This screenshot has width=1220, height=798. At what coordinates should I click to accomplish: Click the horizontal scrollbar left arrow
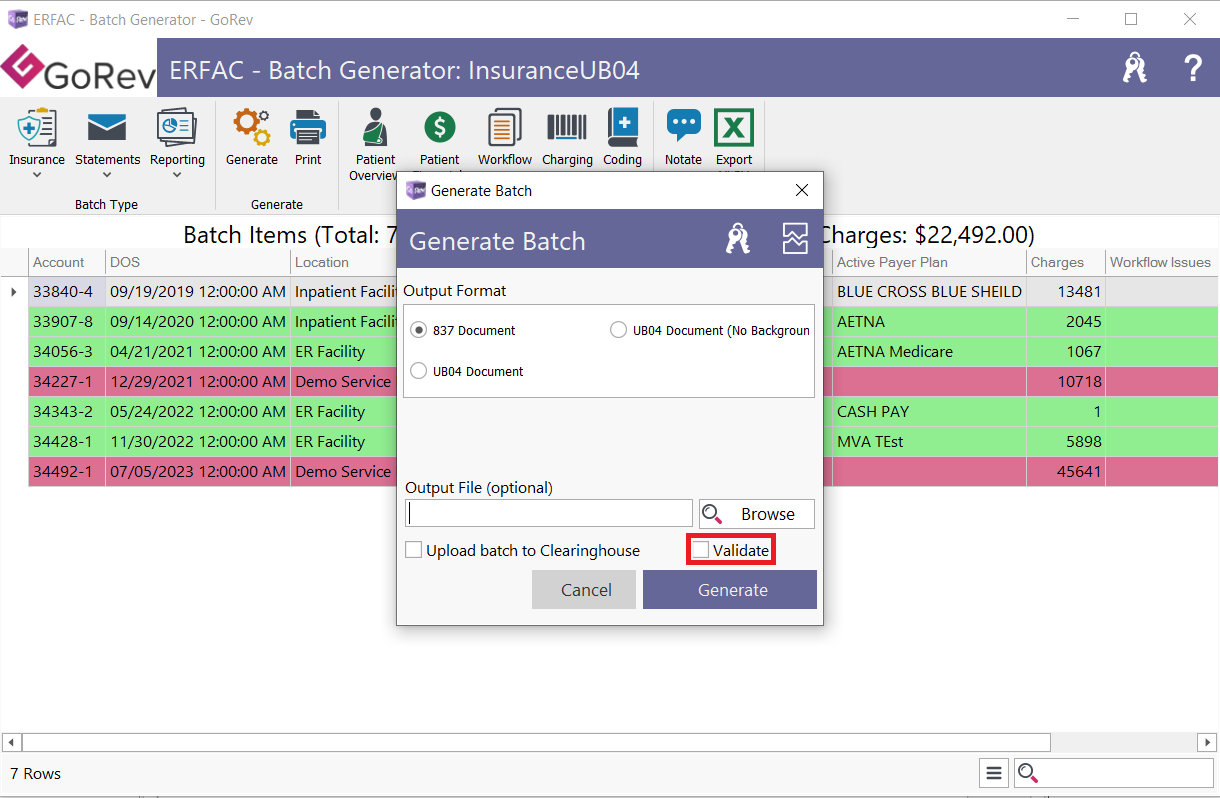pos(10,743)
